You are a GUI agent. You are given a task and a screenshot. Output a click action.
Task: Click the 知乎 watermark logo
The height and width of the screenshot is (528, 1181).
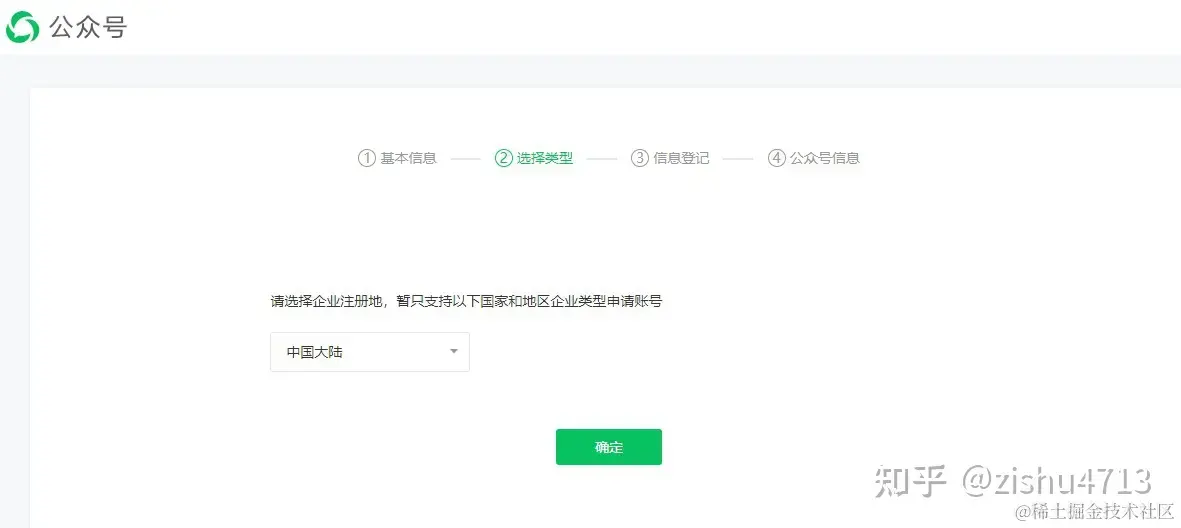point(910,481)
